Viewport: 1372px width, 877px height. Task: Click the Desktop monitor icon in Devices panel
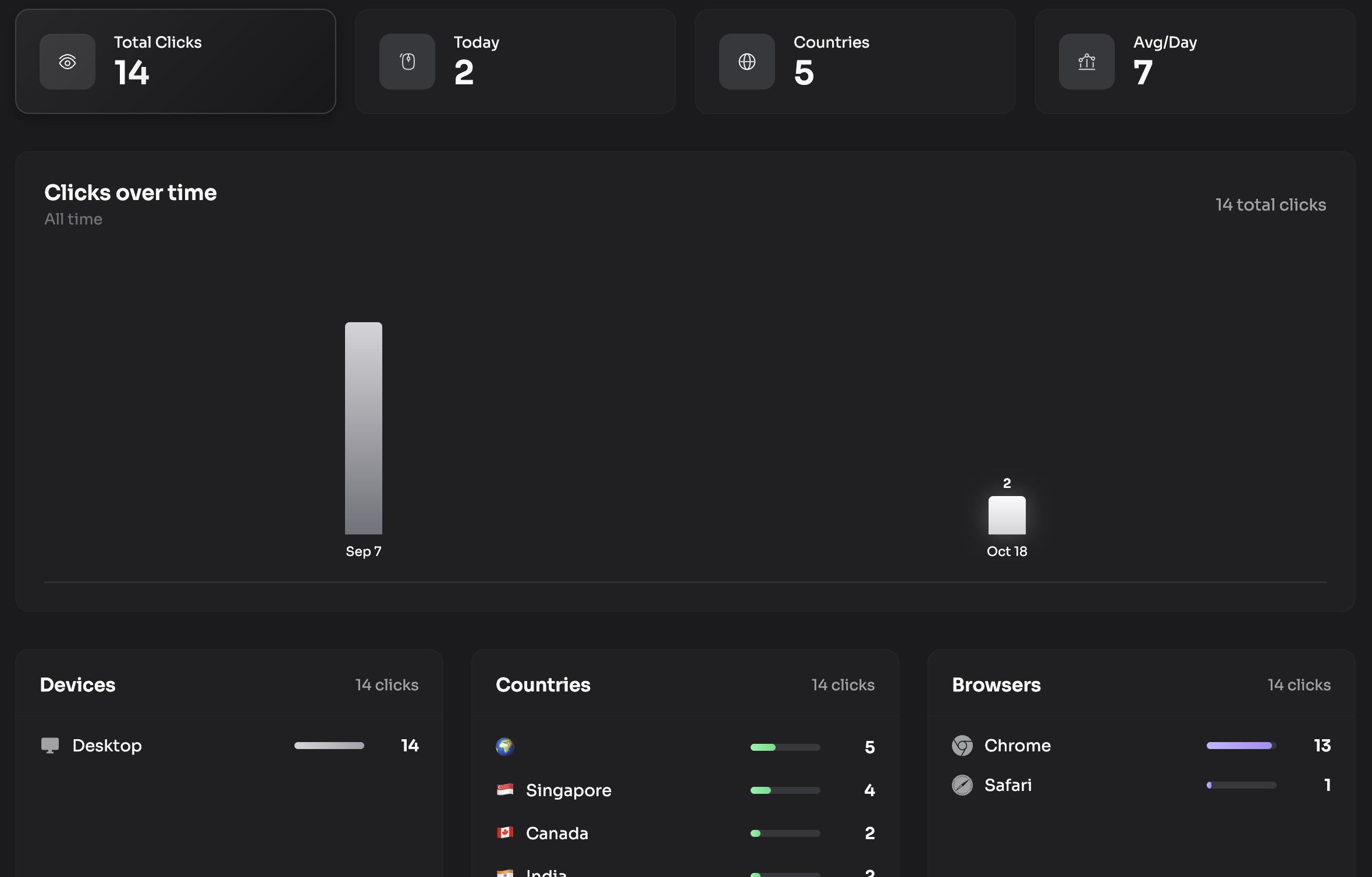[50, 746]
